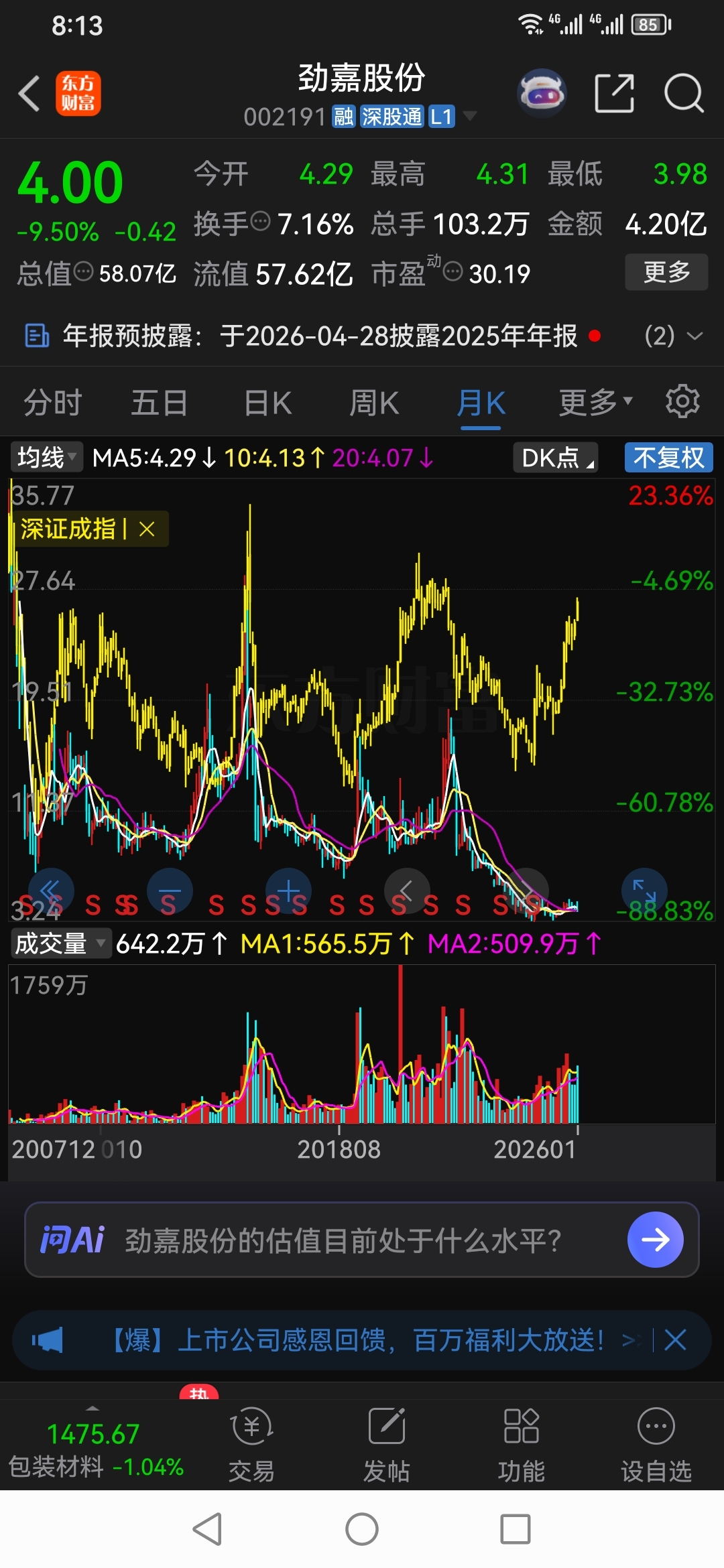Remove 深证成指 overlay with X

pos(147,529)
